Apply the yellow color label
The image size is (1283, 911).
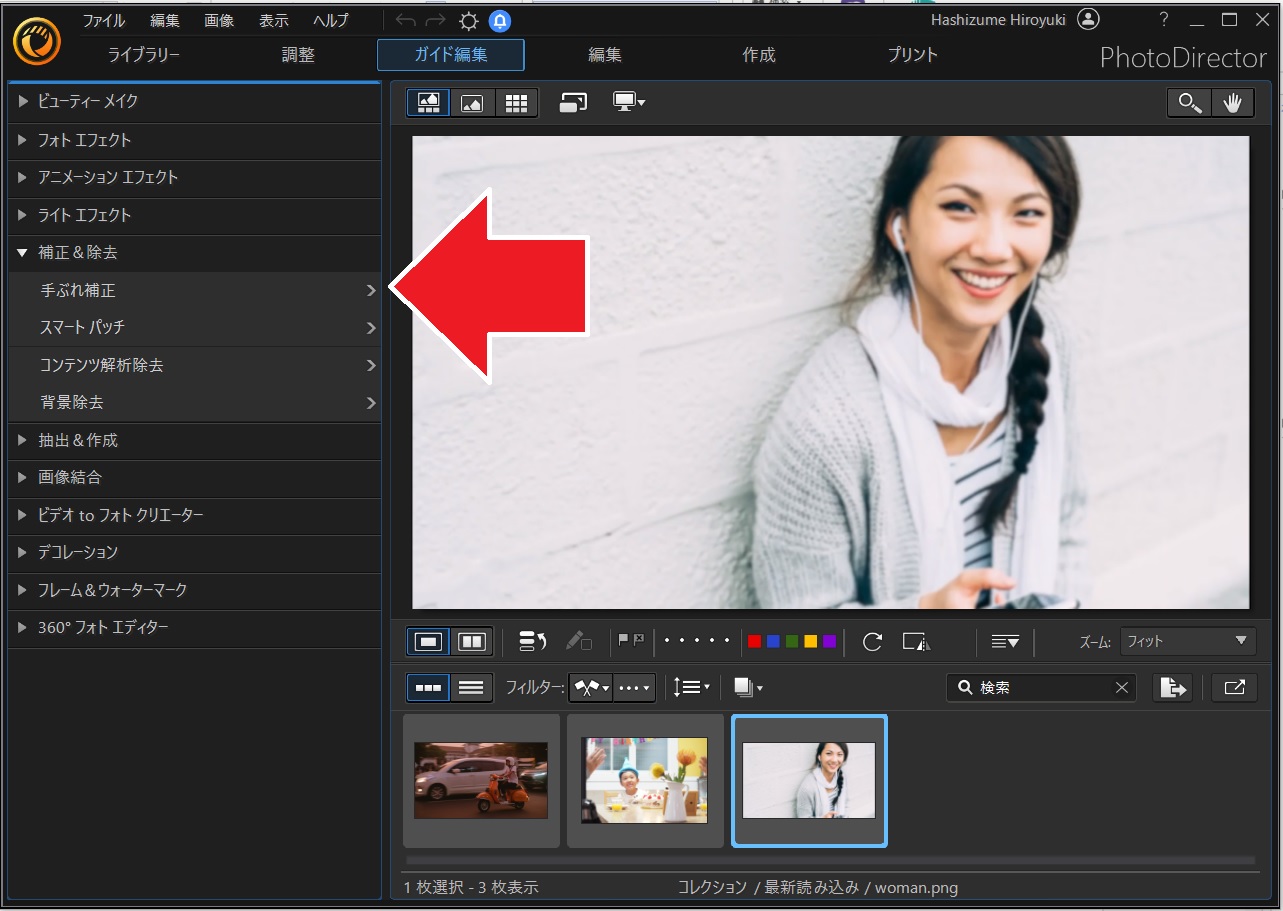pos(810,641)
